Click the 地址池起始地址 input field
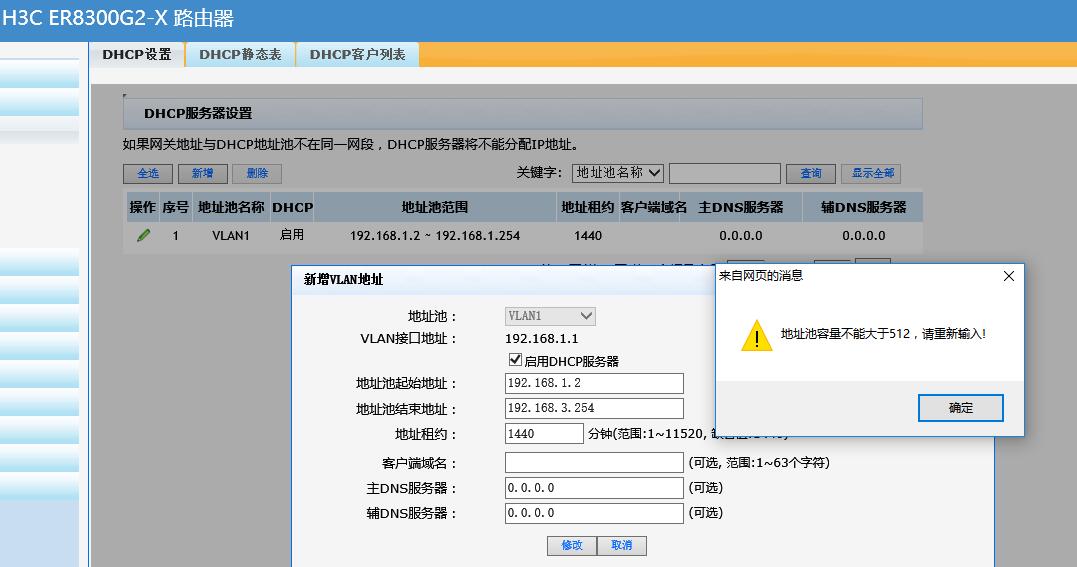 (x=594, y=383)
